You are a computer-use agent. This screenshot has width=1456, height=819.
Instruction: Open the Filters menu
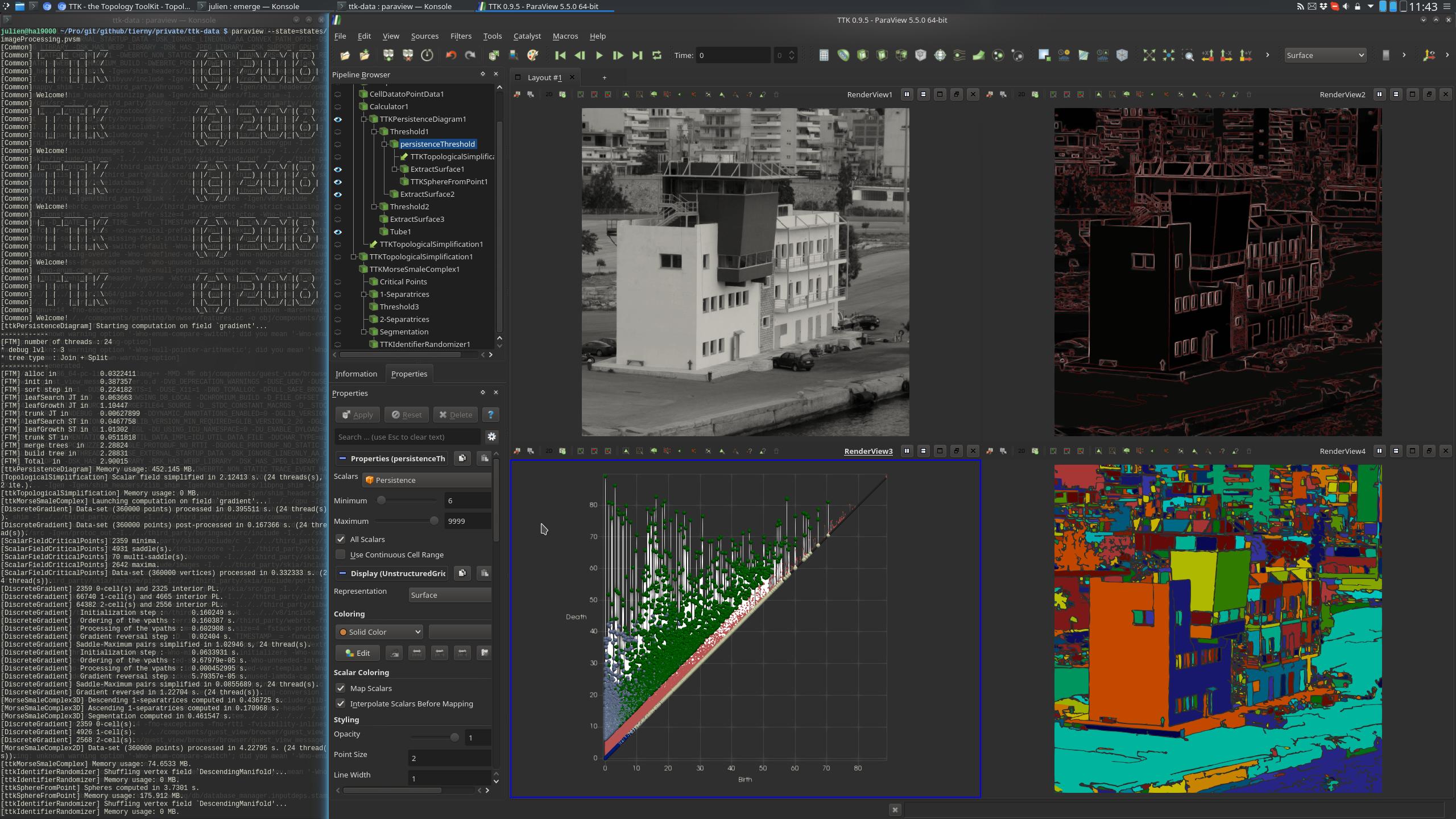(x=460, y=36)
